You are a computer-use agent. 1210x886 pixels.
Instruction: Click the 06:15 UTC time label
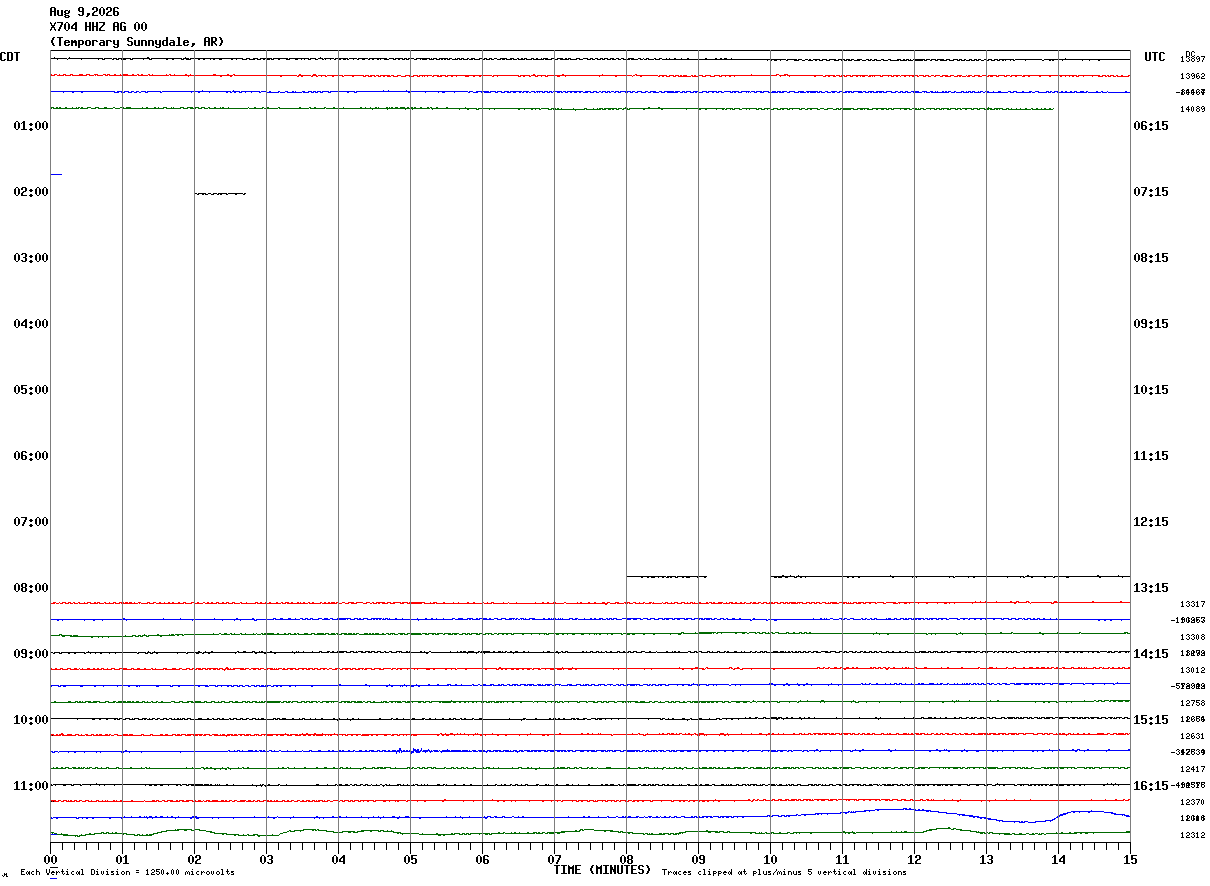coord(1150,126)
